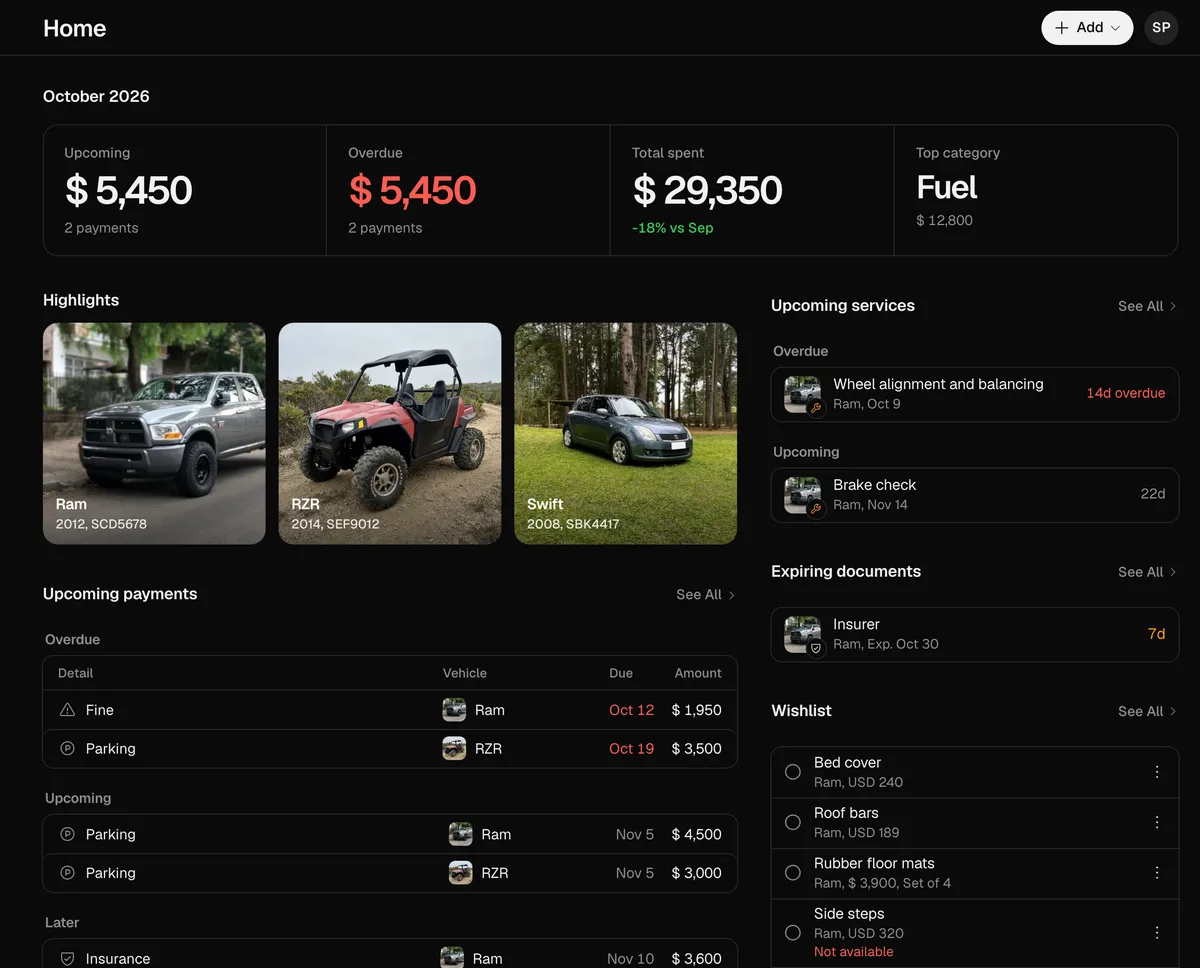Click the parking icon in Oct 19 row
The image size is (1200, 968).
point(68,748)
